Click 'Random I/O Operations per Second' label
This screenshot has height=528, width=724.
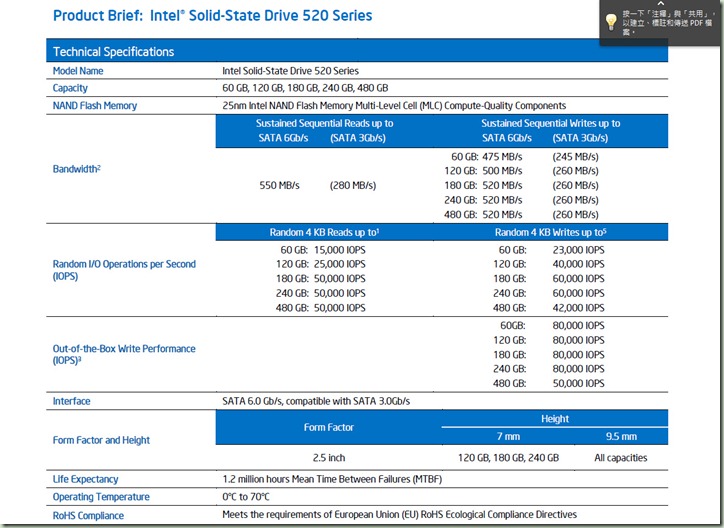click(124, 270)
